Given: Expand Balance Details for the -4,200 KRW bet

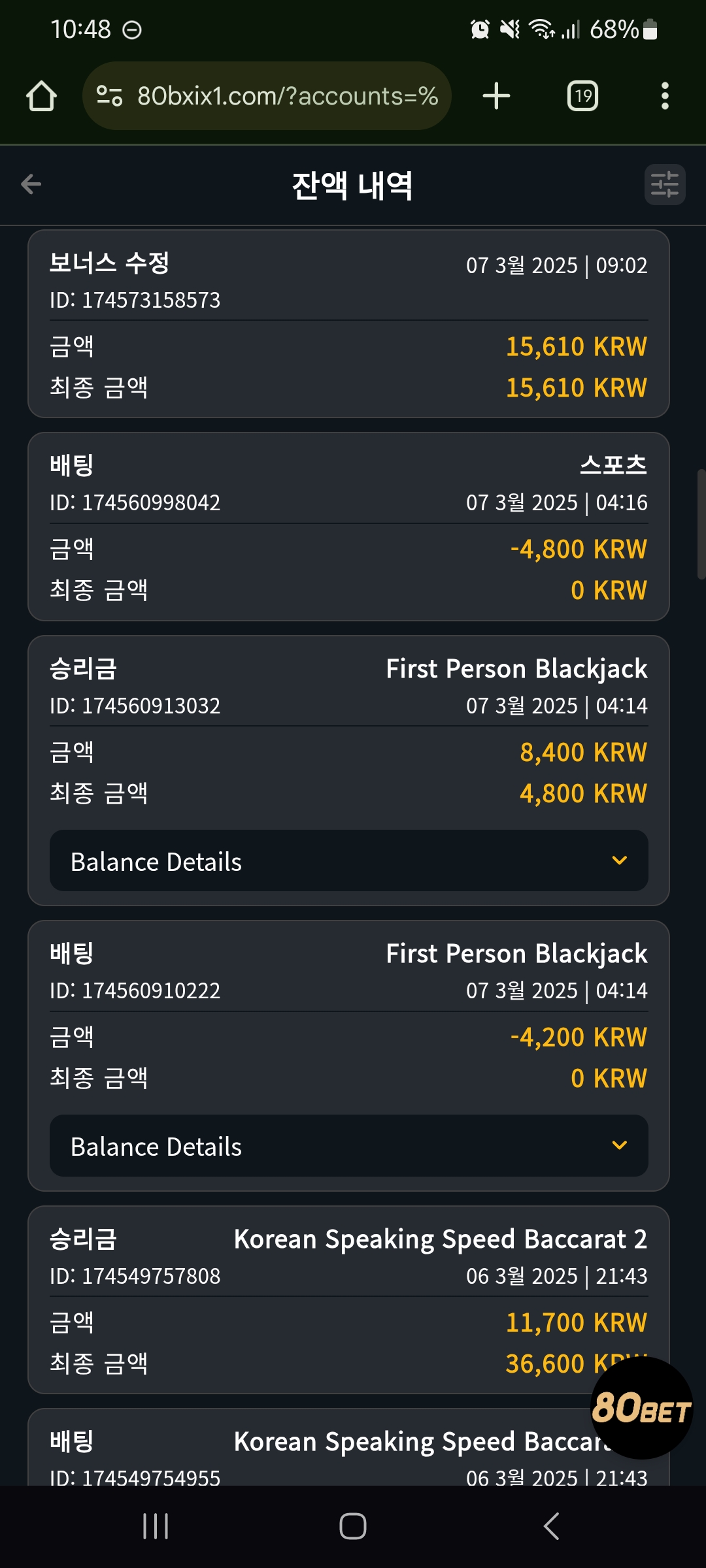Looking at the screenshot, I should click(x=349, y=1146).
